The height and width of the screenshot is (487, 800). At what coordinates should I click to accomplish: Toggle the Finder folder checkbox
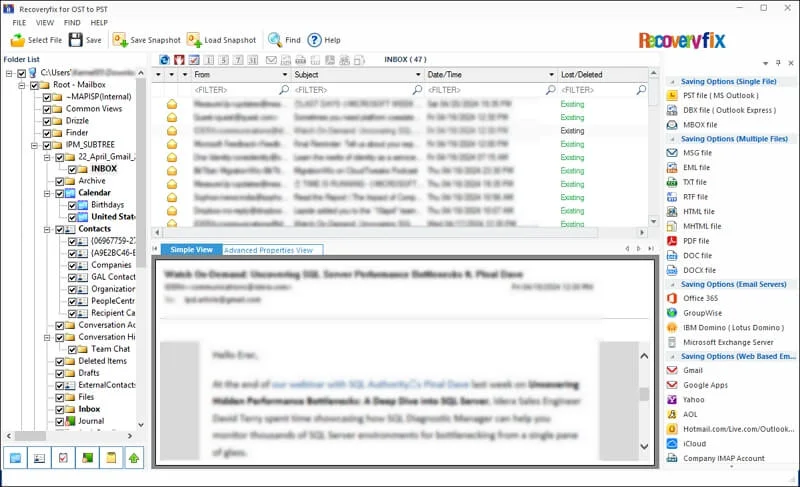click(x=46, y=133)
